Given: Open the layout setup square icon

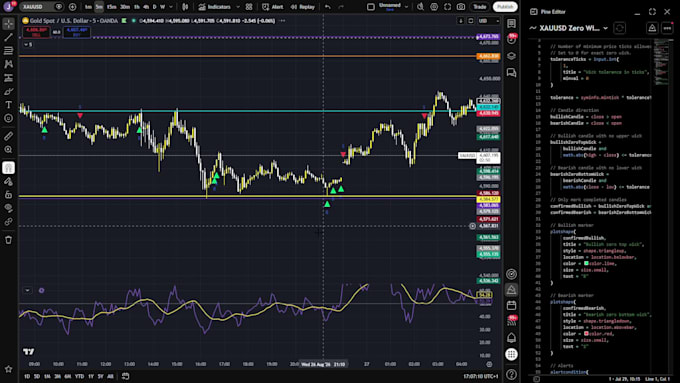Looking at the screenshot, I should [370, 7].
